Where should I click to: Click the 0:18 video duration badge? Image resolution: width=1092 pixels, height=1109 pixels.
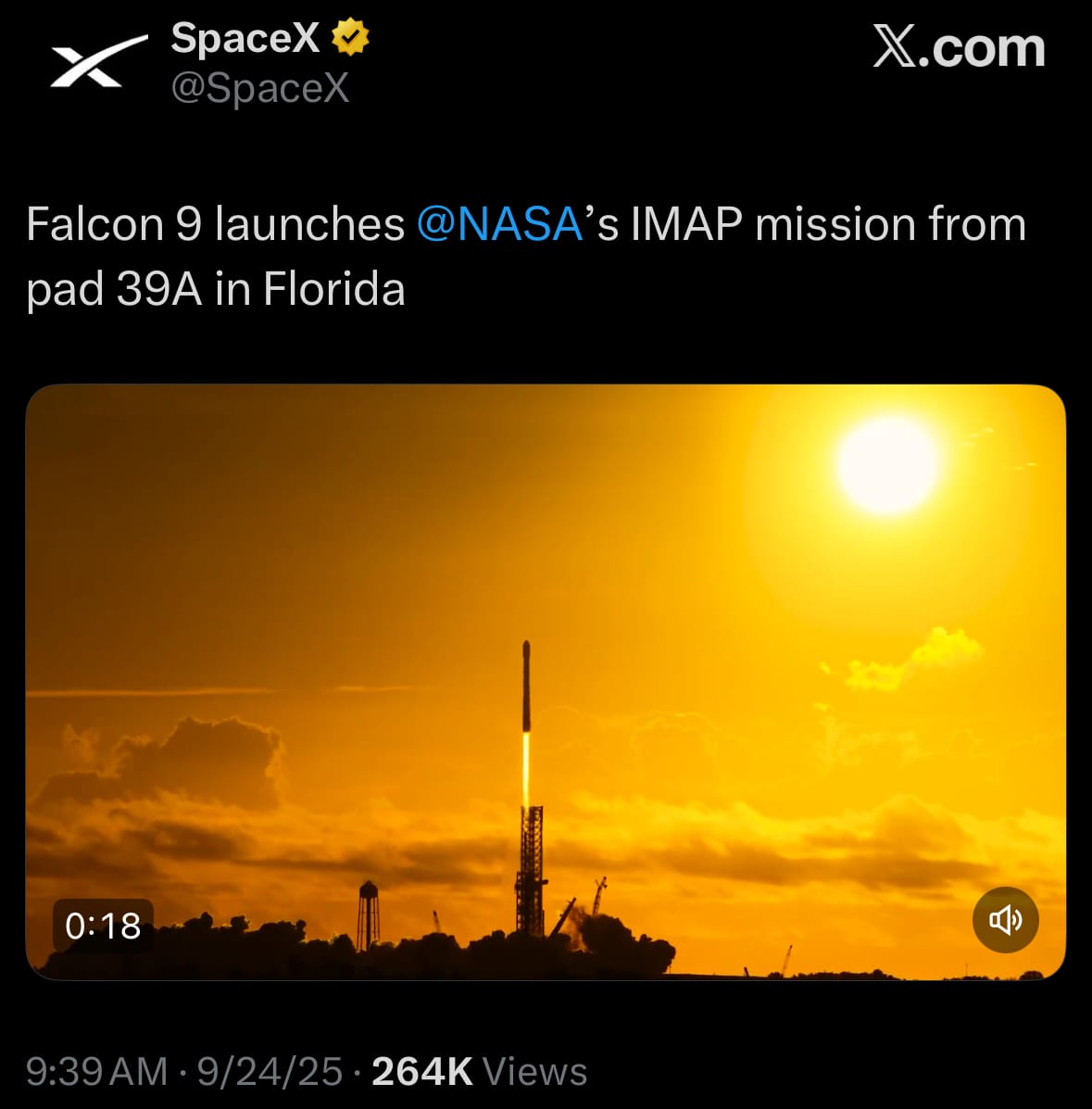(103, 925)
